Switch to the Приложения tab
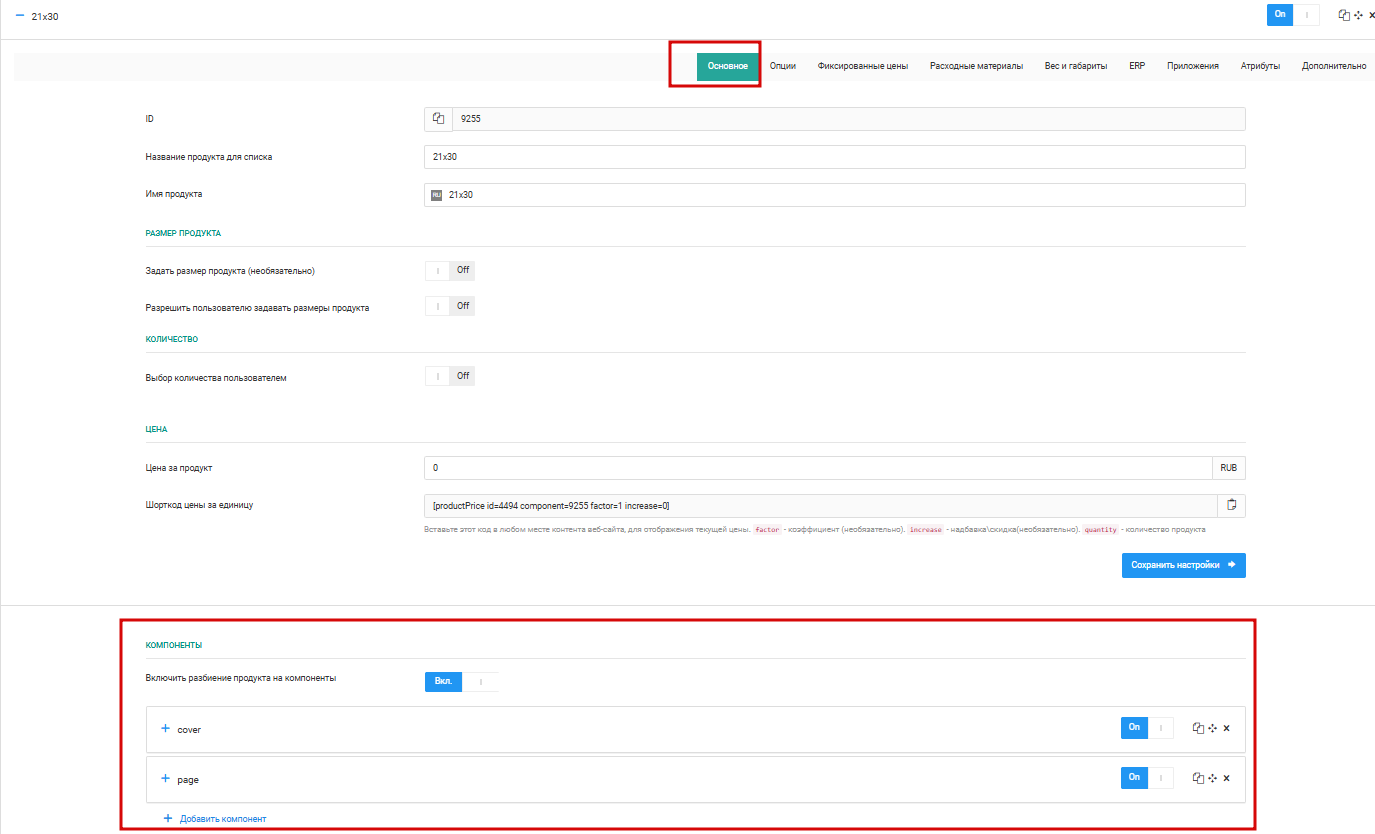The width and height of the screenshot is (1375, 834). [1193, 66]
